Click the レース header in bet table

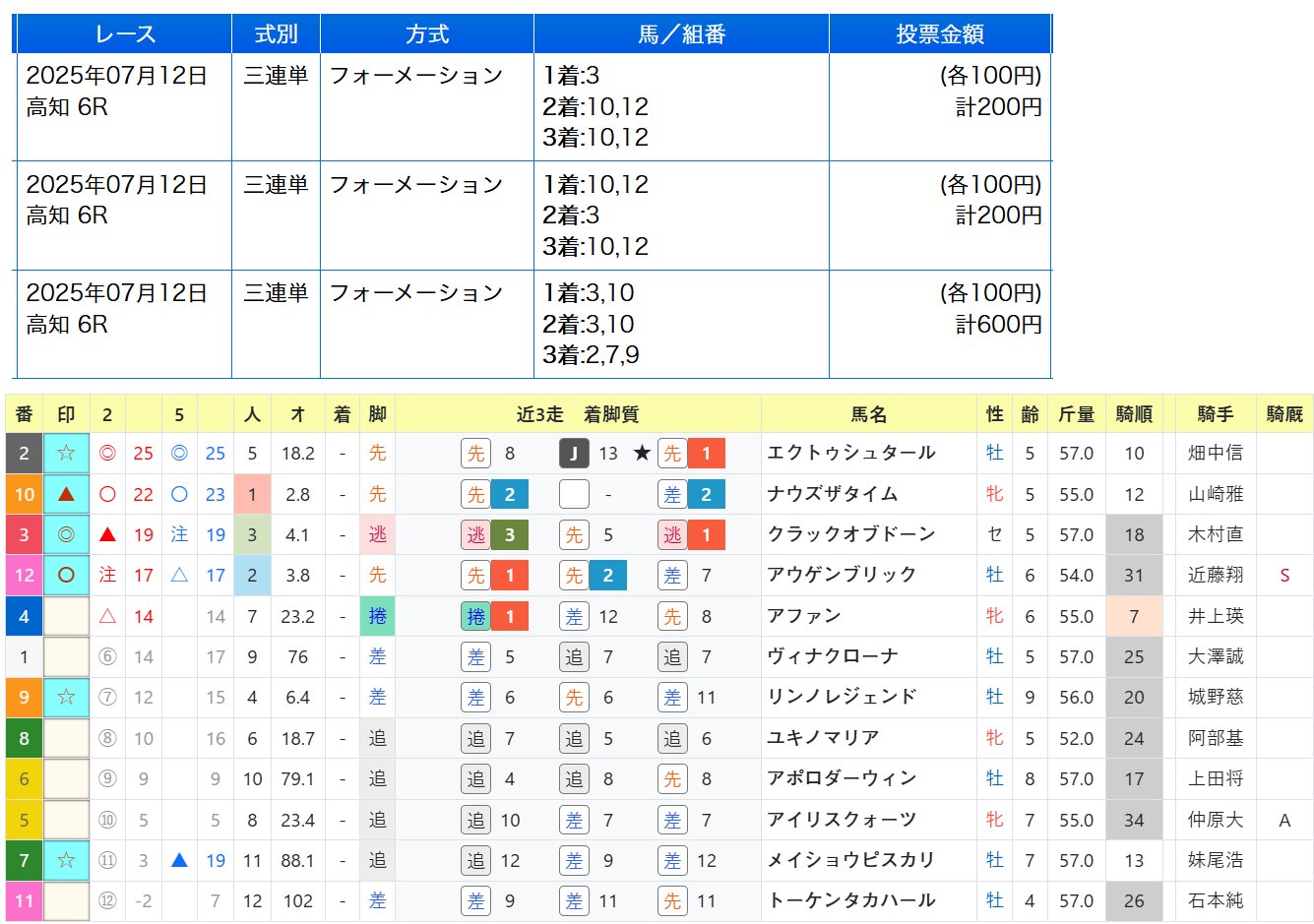[124, 33]
